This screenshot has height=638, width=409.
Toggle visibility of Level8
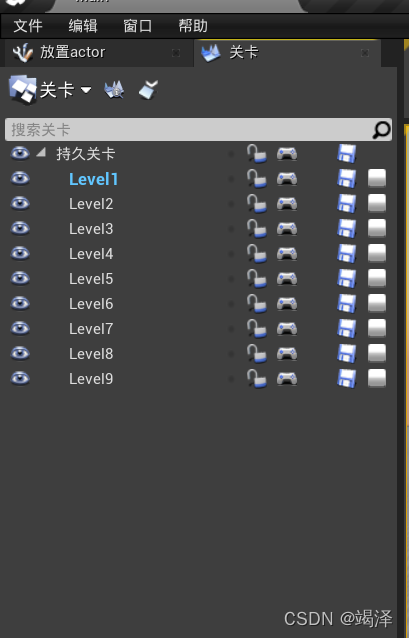[20, 353]
